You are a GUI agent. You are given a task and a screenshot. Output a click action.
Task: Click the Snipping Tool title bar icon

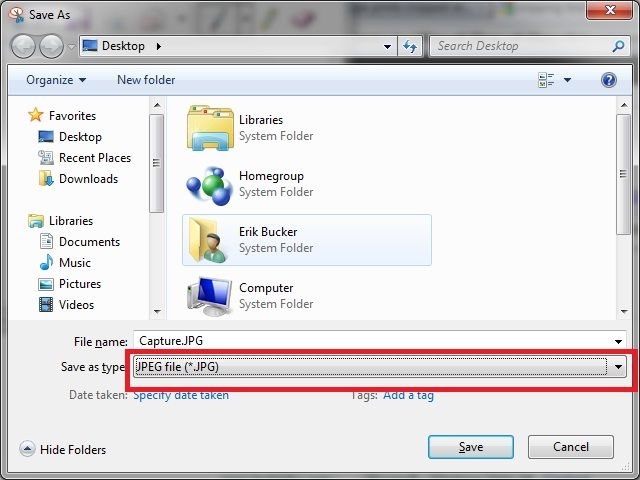16,15
